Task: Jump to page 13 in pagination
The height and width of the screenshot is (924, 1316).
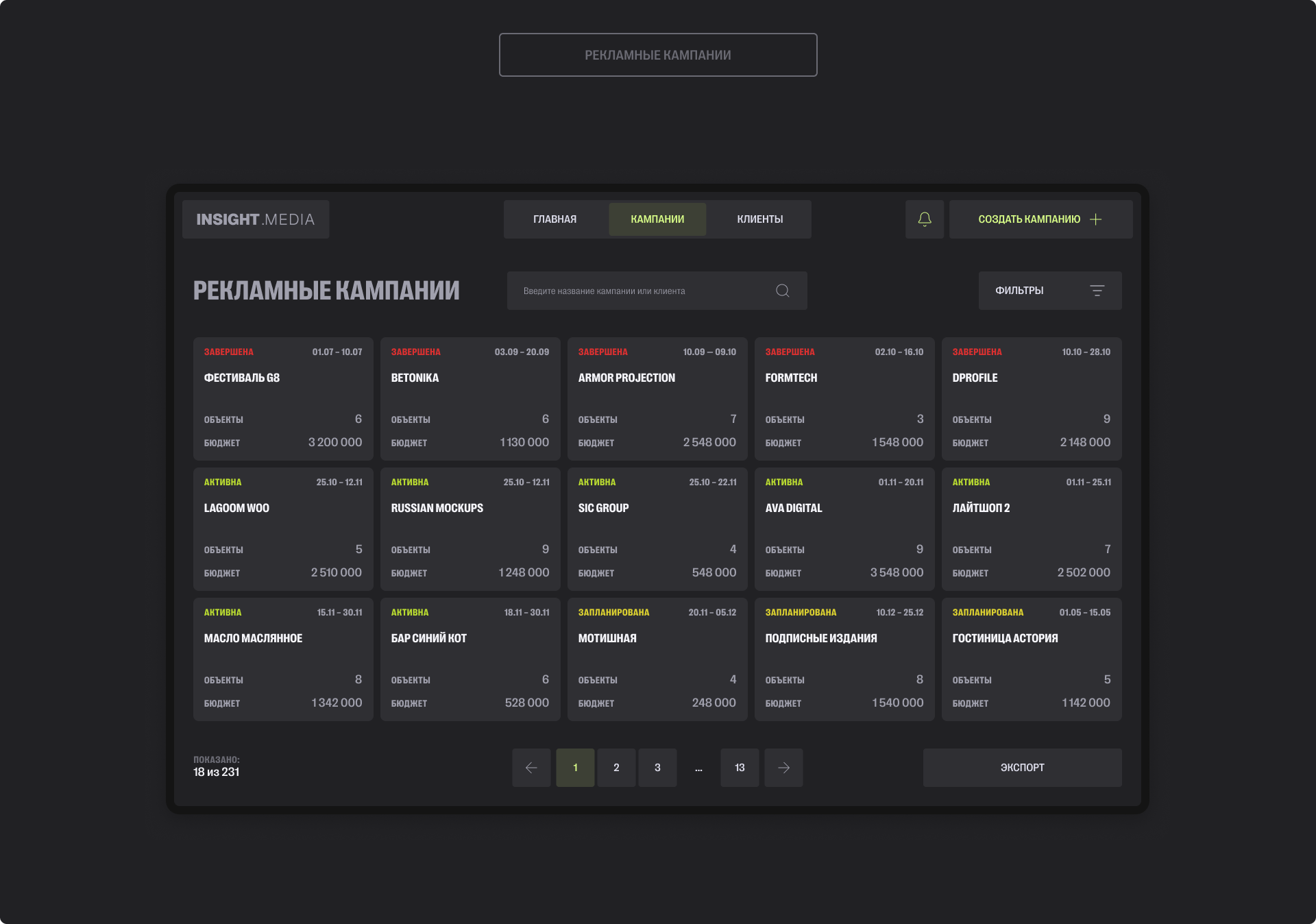Action: (x=740, y=768)
